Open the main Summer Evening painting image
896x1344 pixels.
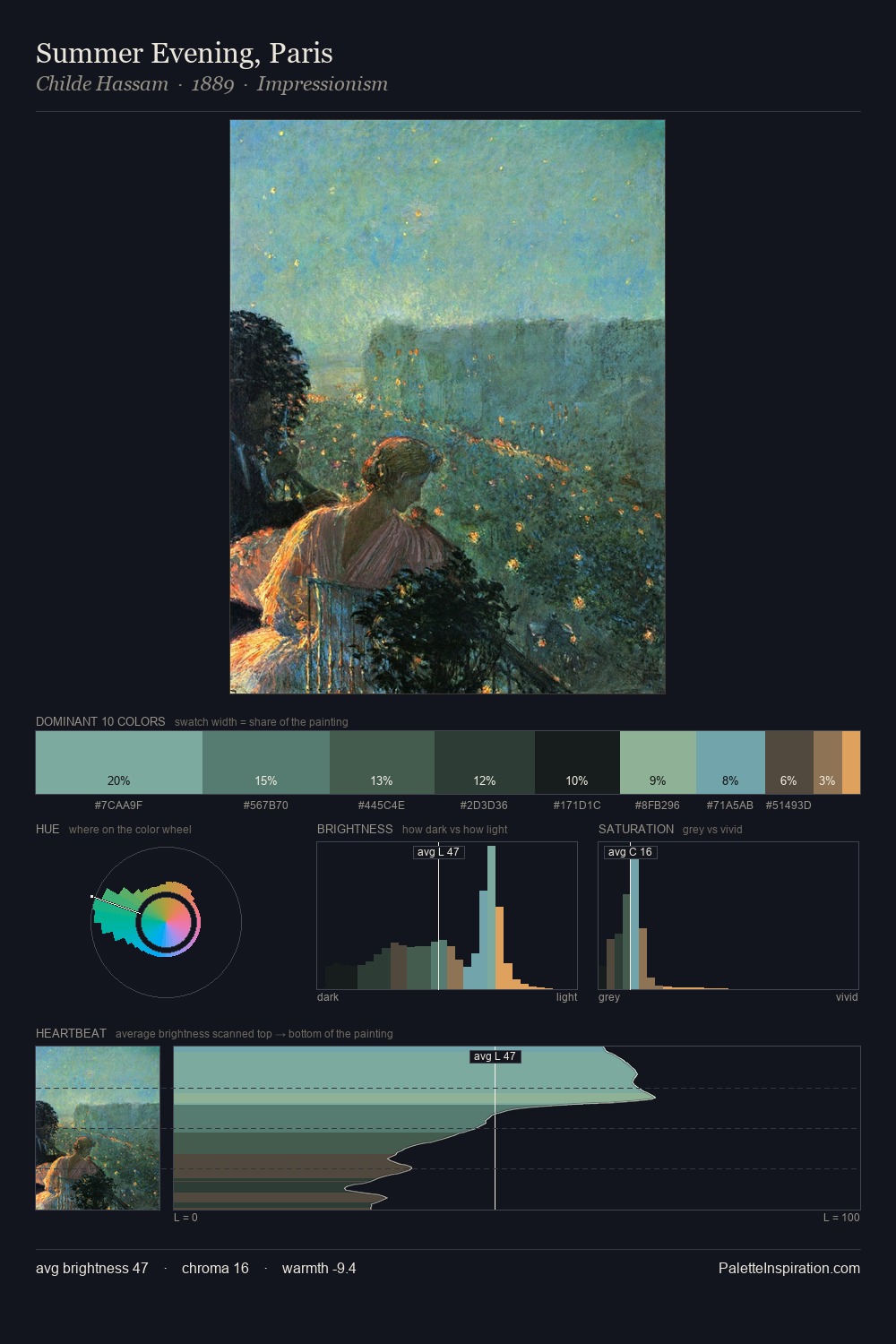447,407
